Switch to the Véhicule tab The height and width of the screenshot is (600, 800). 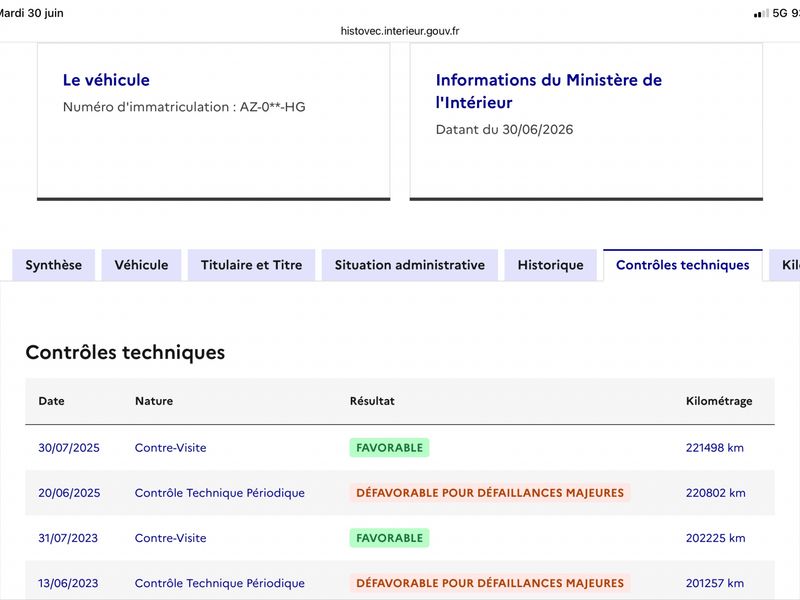tap(141, 265)
